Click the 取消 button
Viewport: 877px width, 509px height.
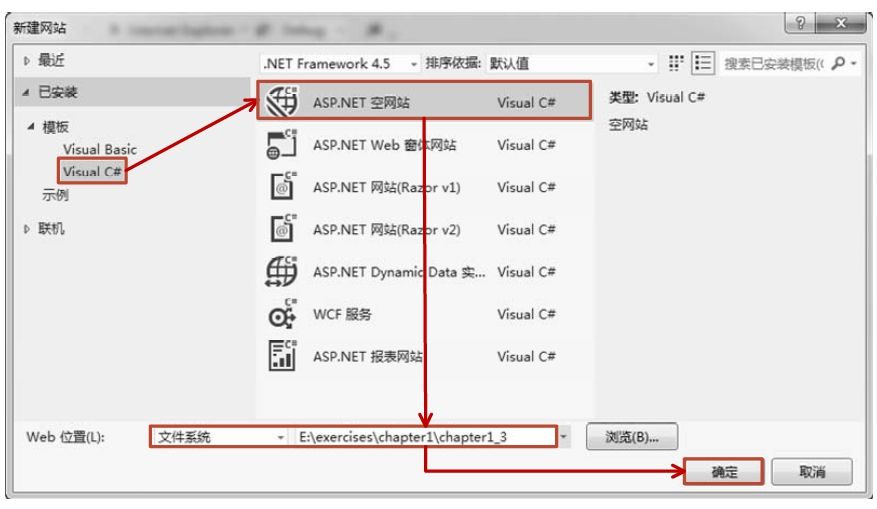pos(812,472)
